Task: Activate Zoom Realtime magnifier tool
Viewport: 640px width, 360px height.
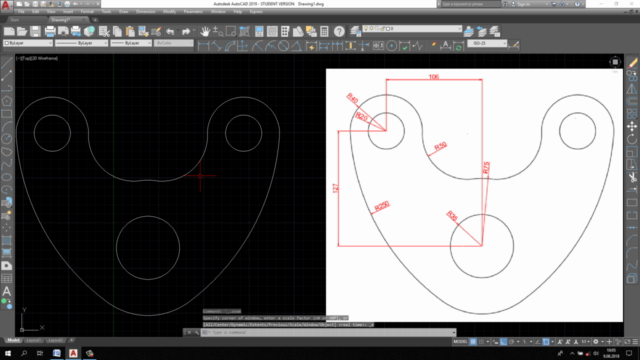Action: 218,31
